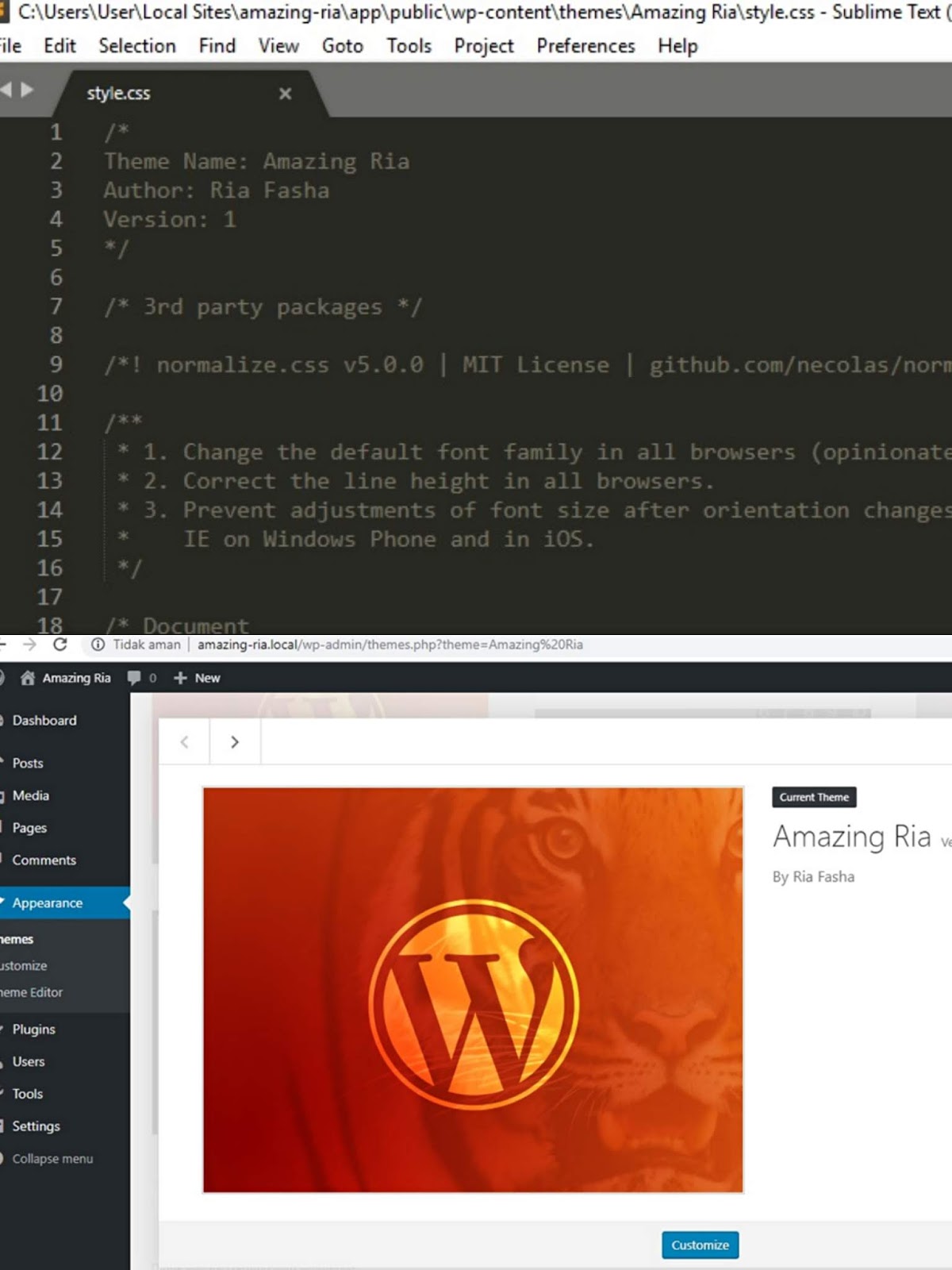Close the style.css tab
The width and height of the screenshot is (952, 1270).
click(286, 94)
